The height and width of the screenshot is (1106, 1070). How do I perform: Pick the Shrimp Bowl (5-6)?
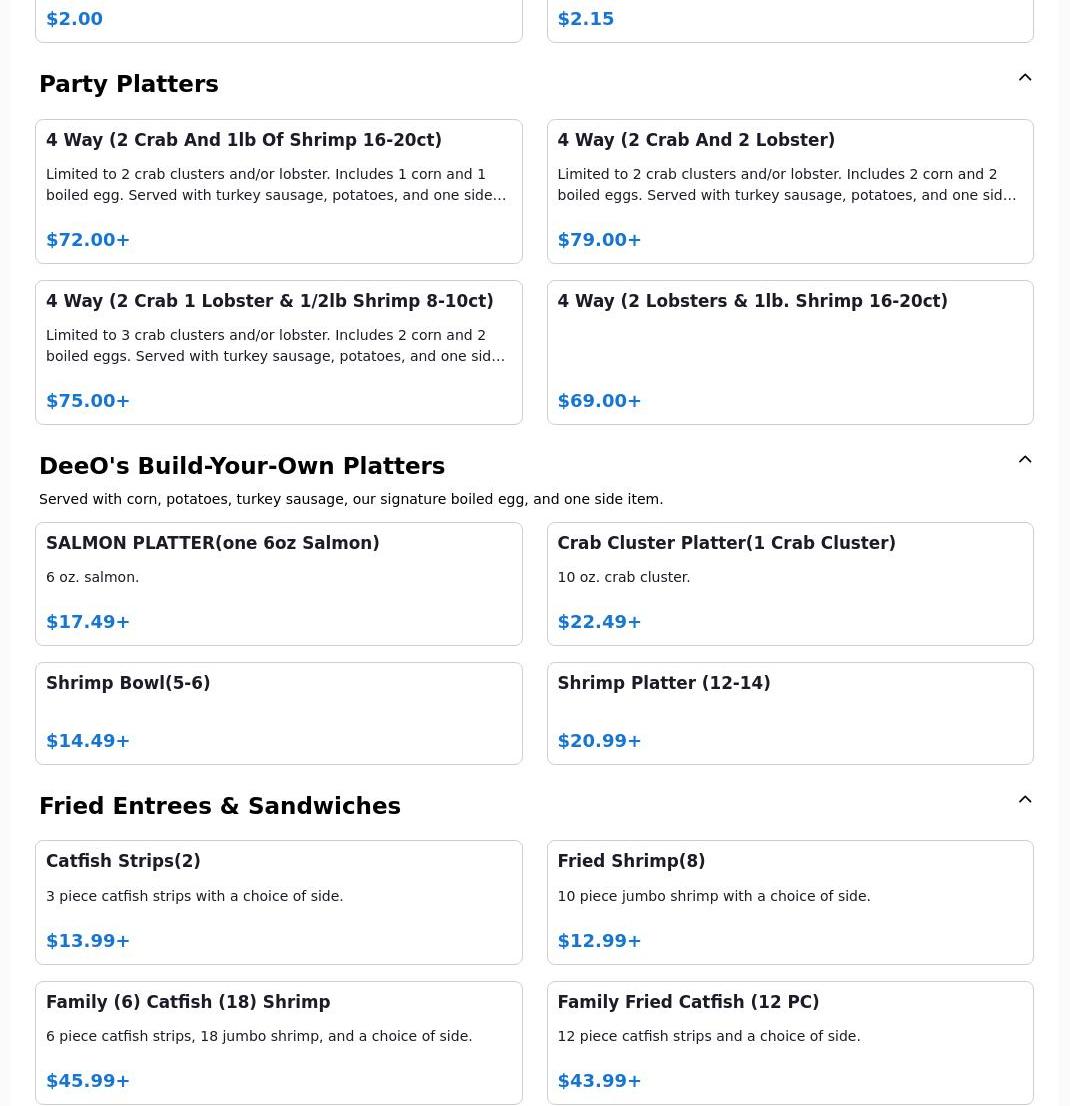pyautogui.click(x=278, y=713)
